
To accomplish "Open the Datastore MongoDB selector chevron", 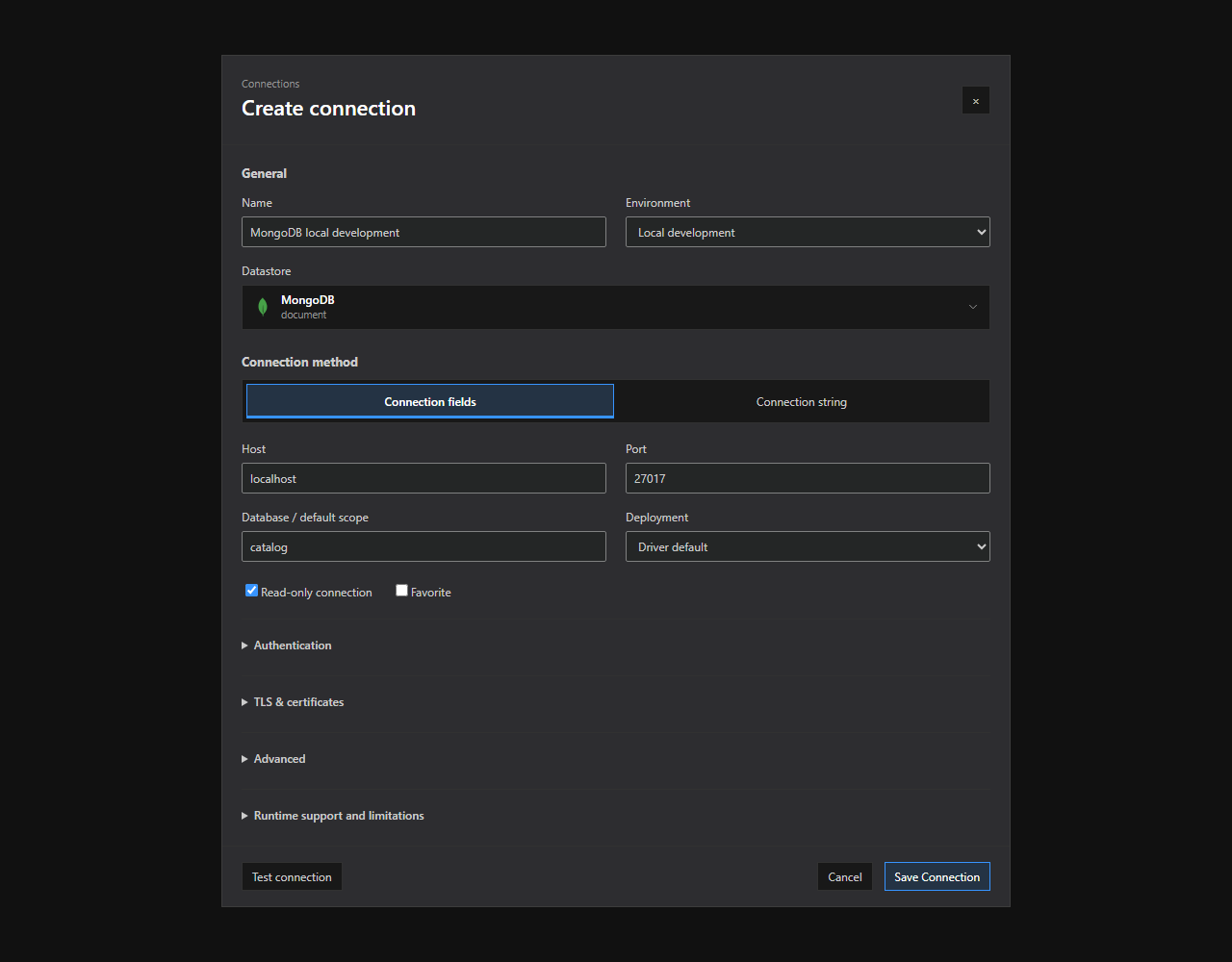I will [x=973, y=307].
